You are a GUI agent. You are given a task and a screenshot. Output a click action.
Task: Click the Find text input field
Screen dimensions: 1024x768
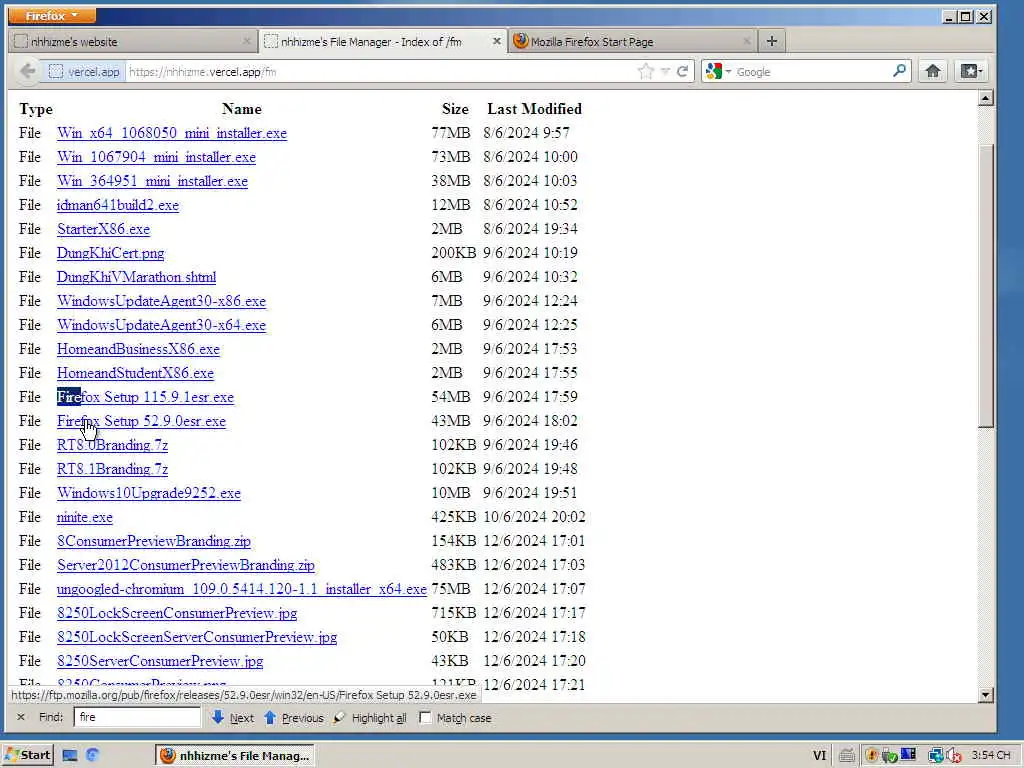[137, 717]
